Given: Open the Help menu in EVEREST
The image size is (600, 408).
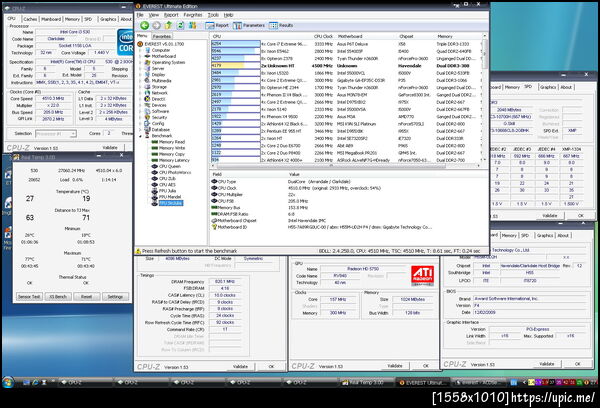Looking at the screenshot, I should click(x=228, y=15).
